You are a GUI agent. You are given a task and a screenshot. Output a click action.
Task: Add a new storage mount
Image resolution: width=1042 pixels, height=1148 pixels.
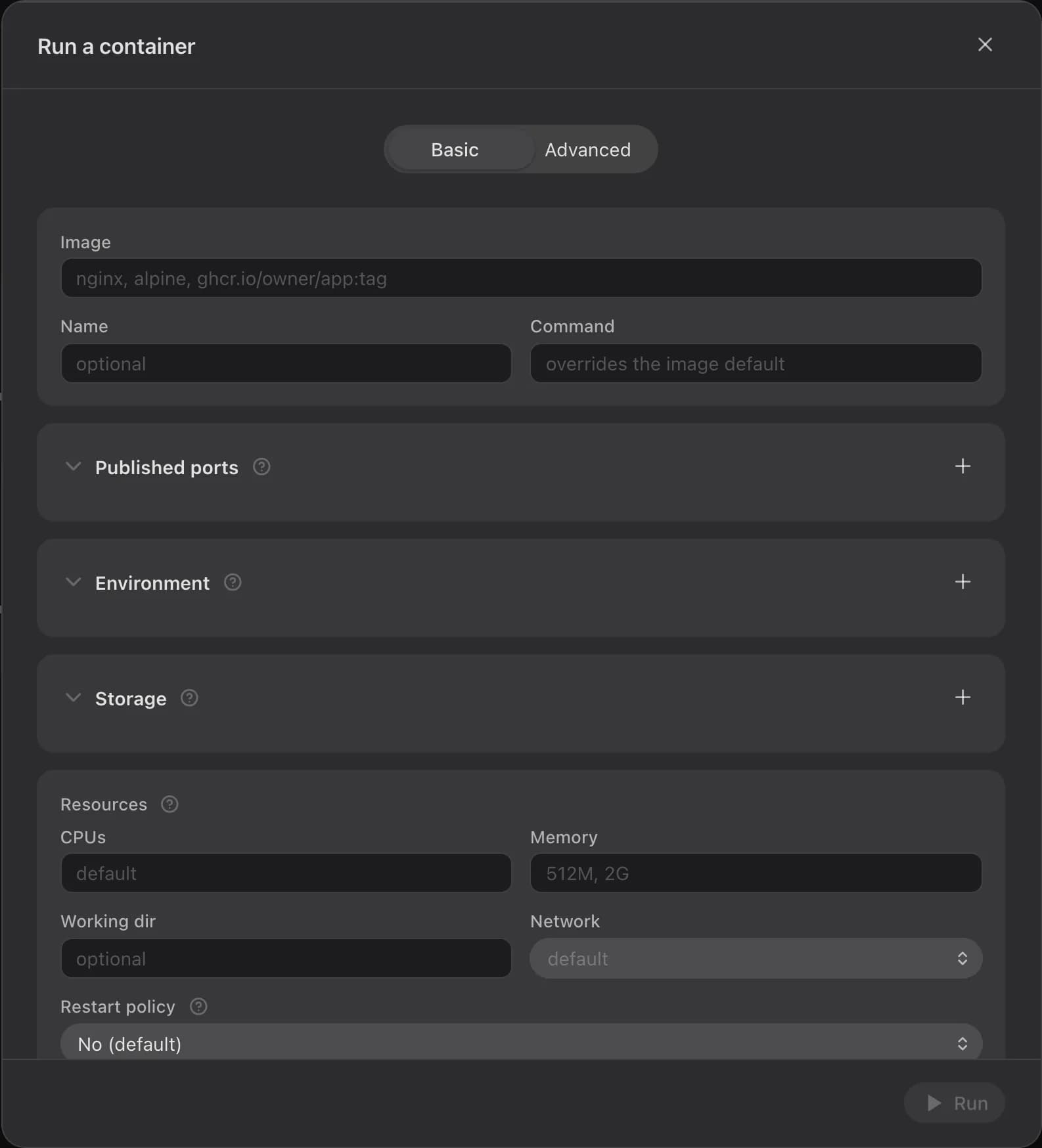(963, 697)
